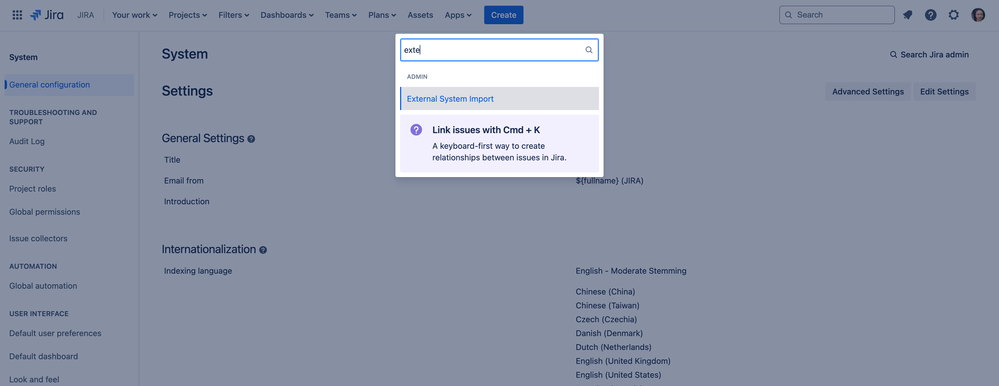The width and height of the screenshot is (999, 386).
Task: Expand the Projects dropdown
Action: (188, 15)
